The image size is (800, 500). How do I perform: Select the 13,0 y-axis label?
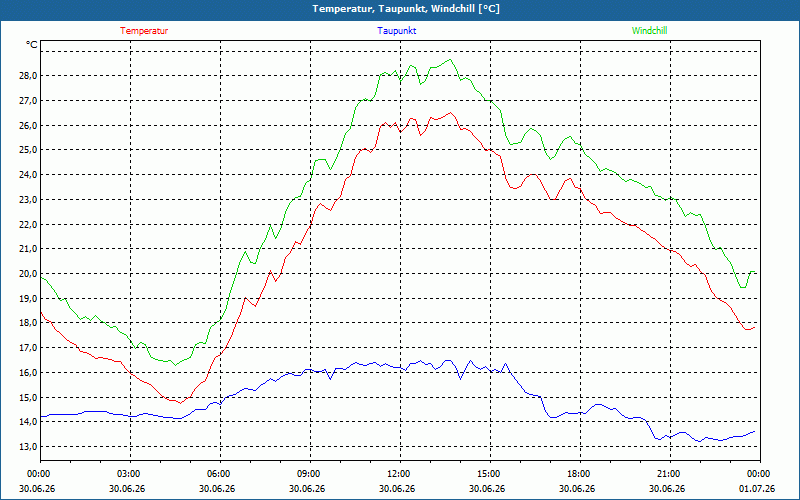click(28, 446)
